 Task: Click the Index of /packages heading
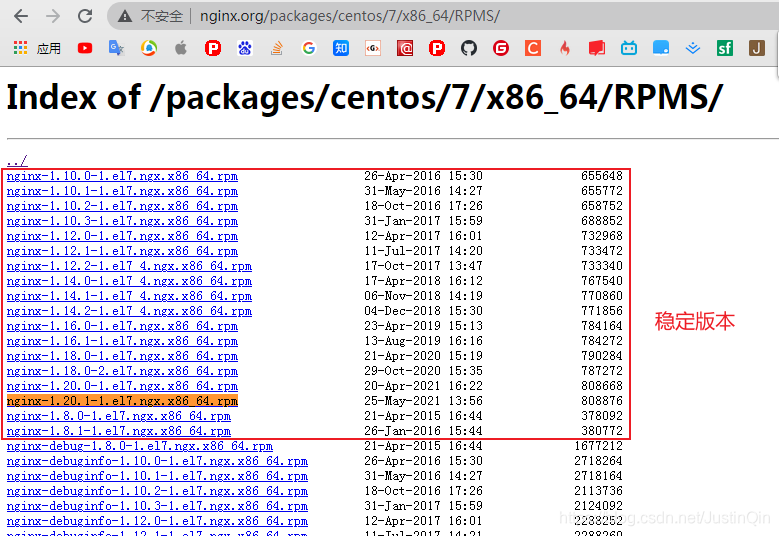(x=365, y=98)
